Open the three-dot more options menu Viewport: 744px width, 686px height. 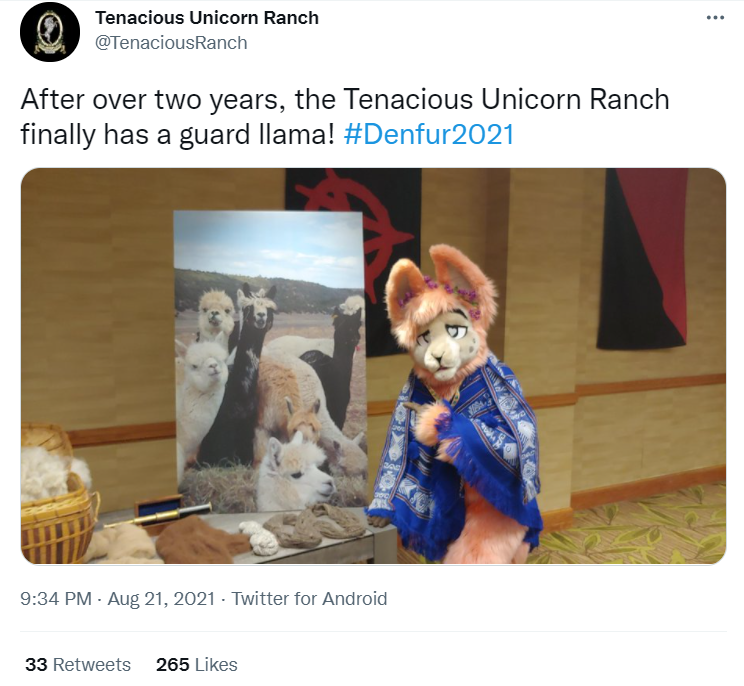715,18
